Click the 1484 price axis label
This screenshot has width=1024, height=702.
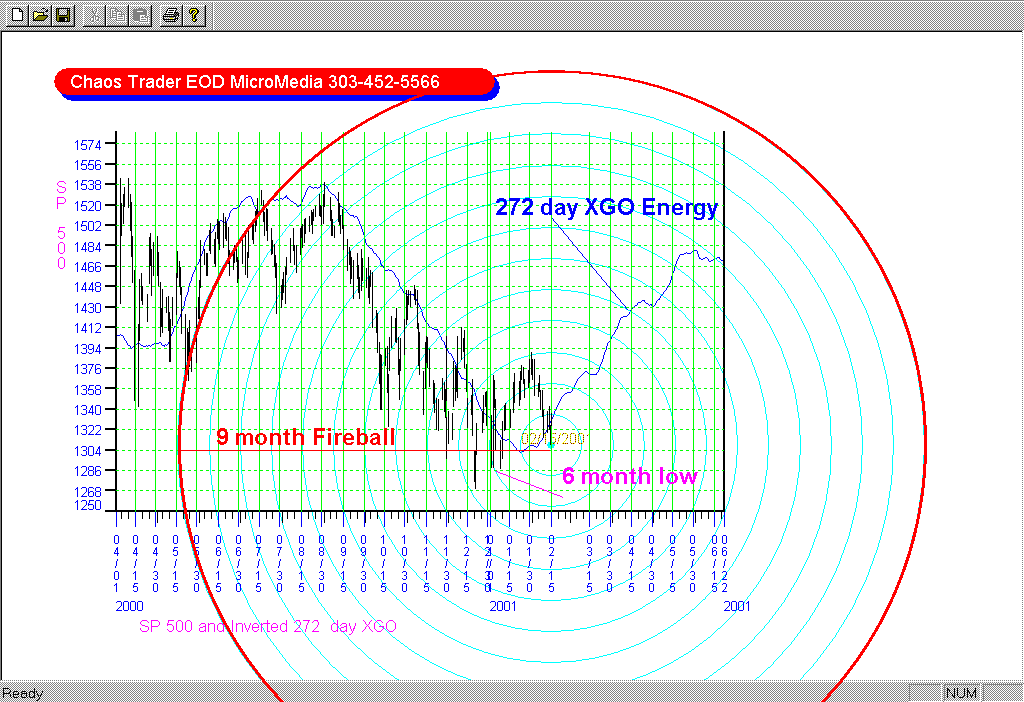(x=88, y=247)
